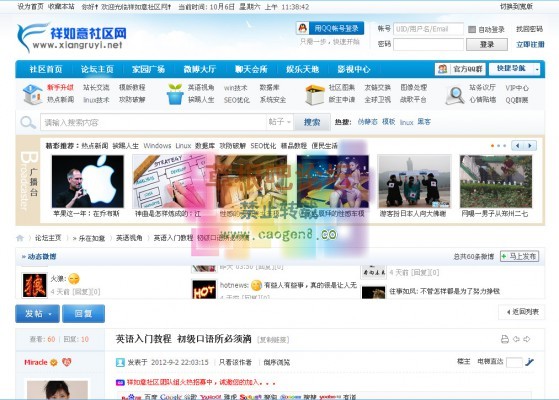Image resolution: width=559 pixels, height=400 pixels.
Task: Click the breadcrumb home icon
Action: 20,238
